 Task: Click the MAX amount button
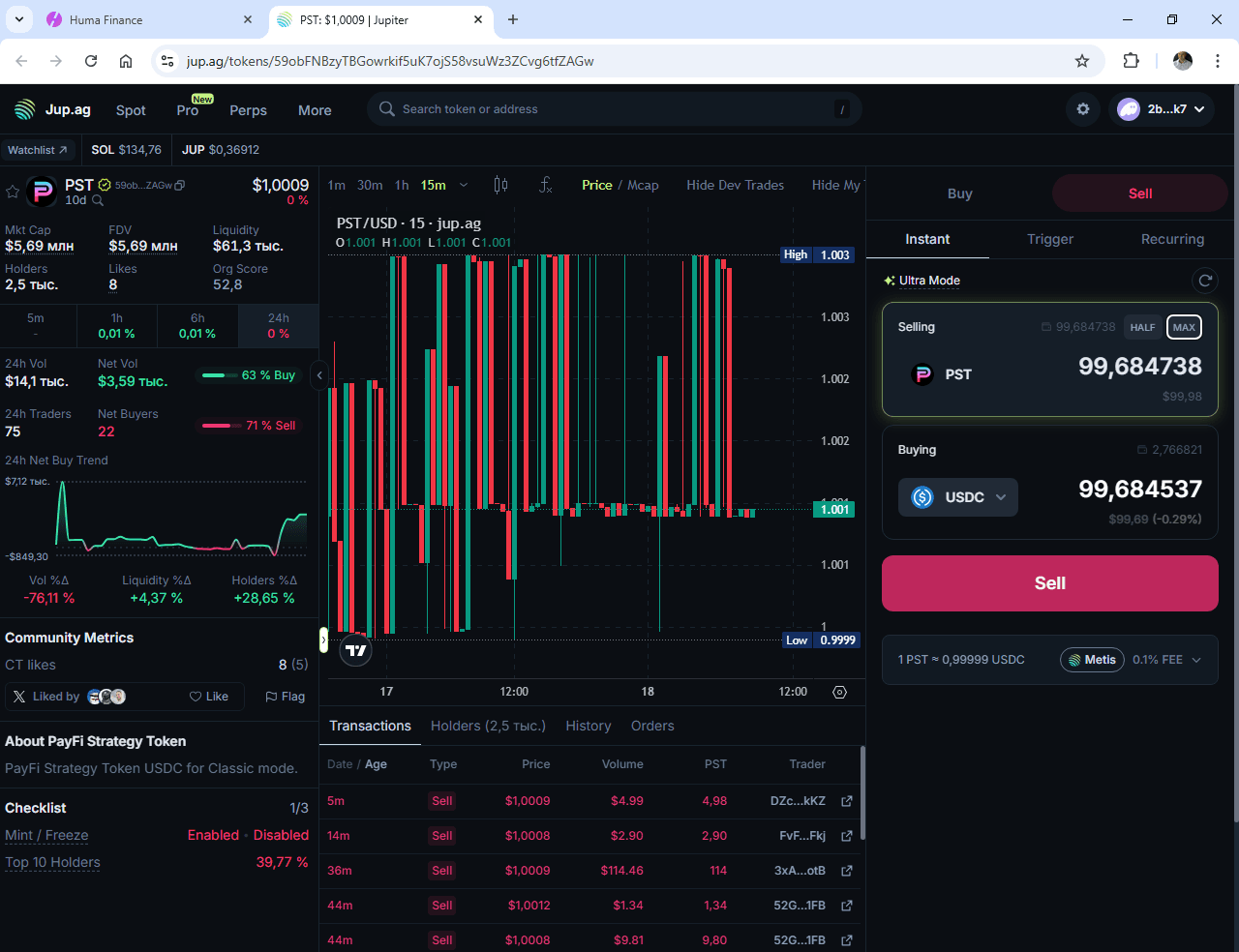point(1184,327)
